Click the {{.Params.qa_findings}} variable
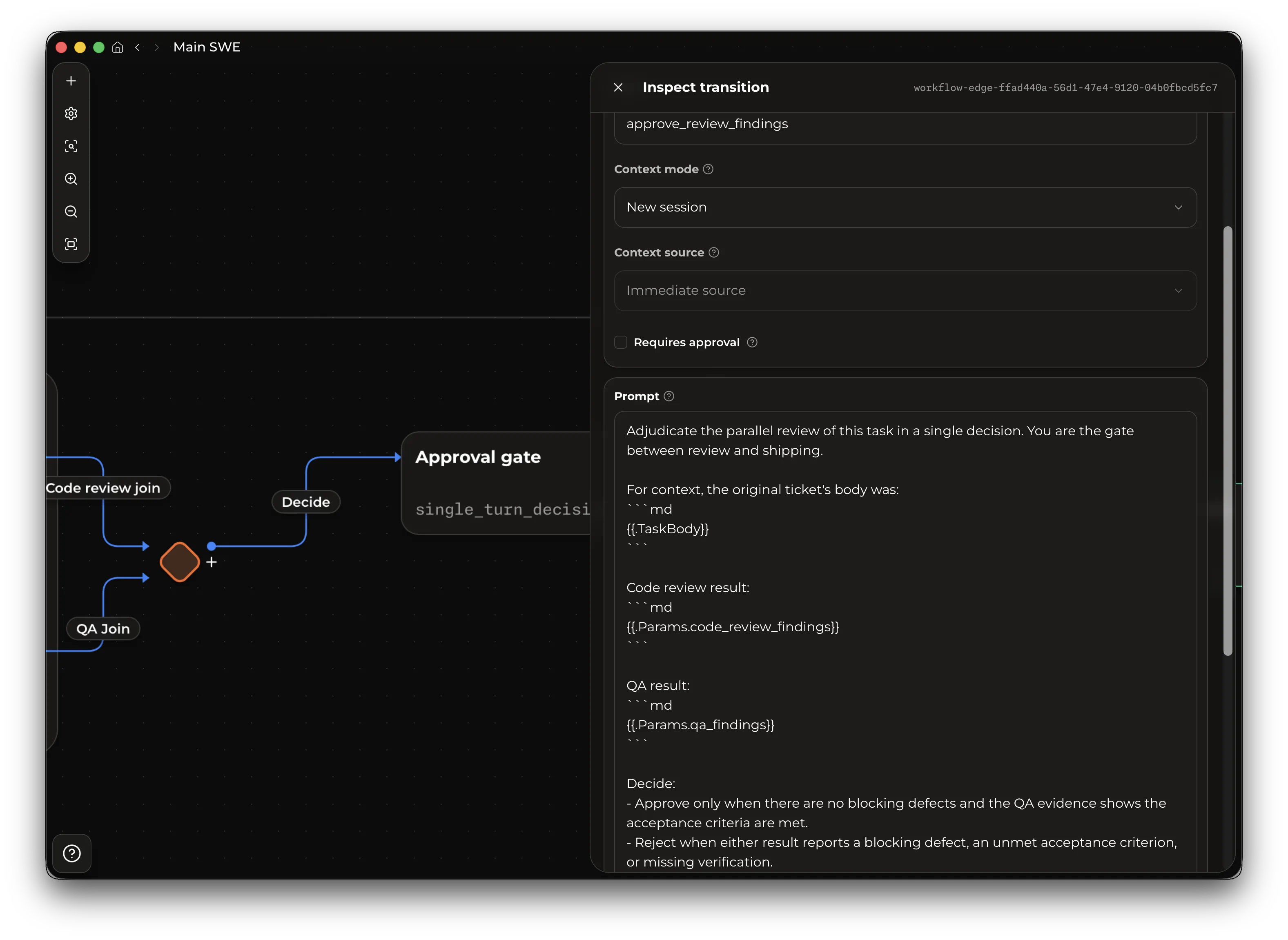The height and width of the screenshot is (940, 1288). pyautogui.click(x=700, y=724)
